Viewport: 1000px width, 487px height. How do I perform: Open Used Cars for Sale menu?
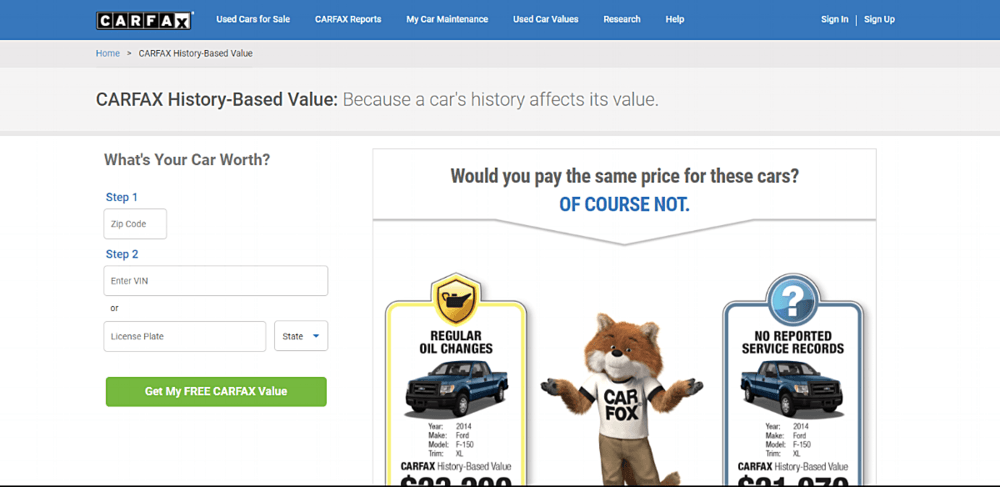click(x=253, y=19)
